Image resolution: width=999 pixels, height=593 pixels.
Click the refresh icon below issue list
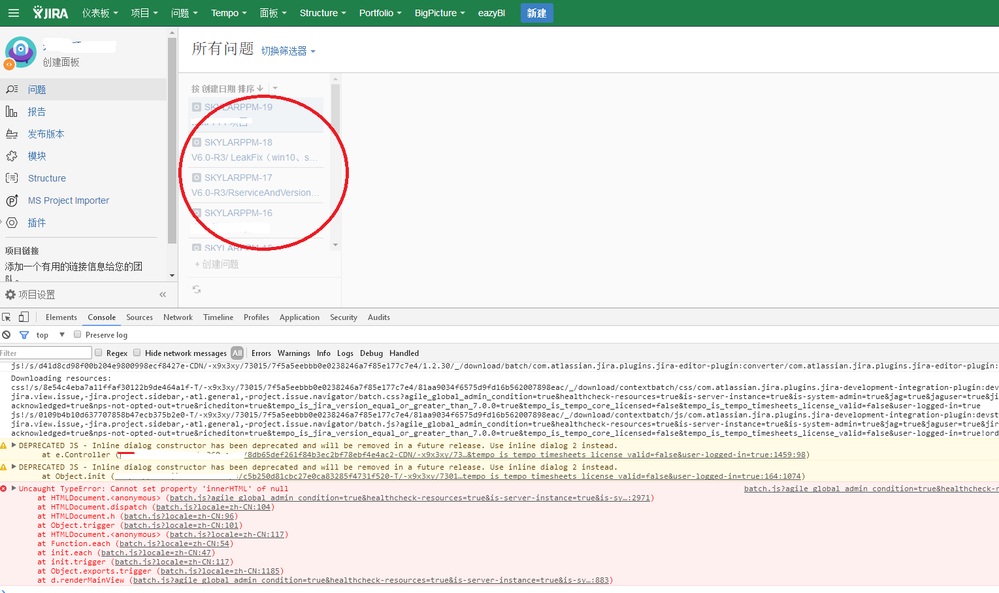tap(197, 289)
